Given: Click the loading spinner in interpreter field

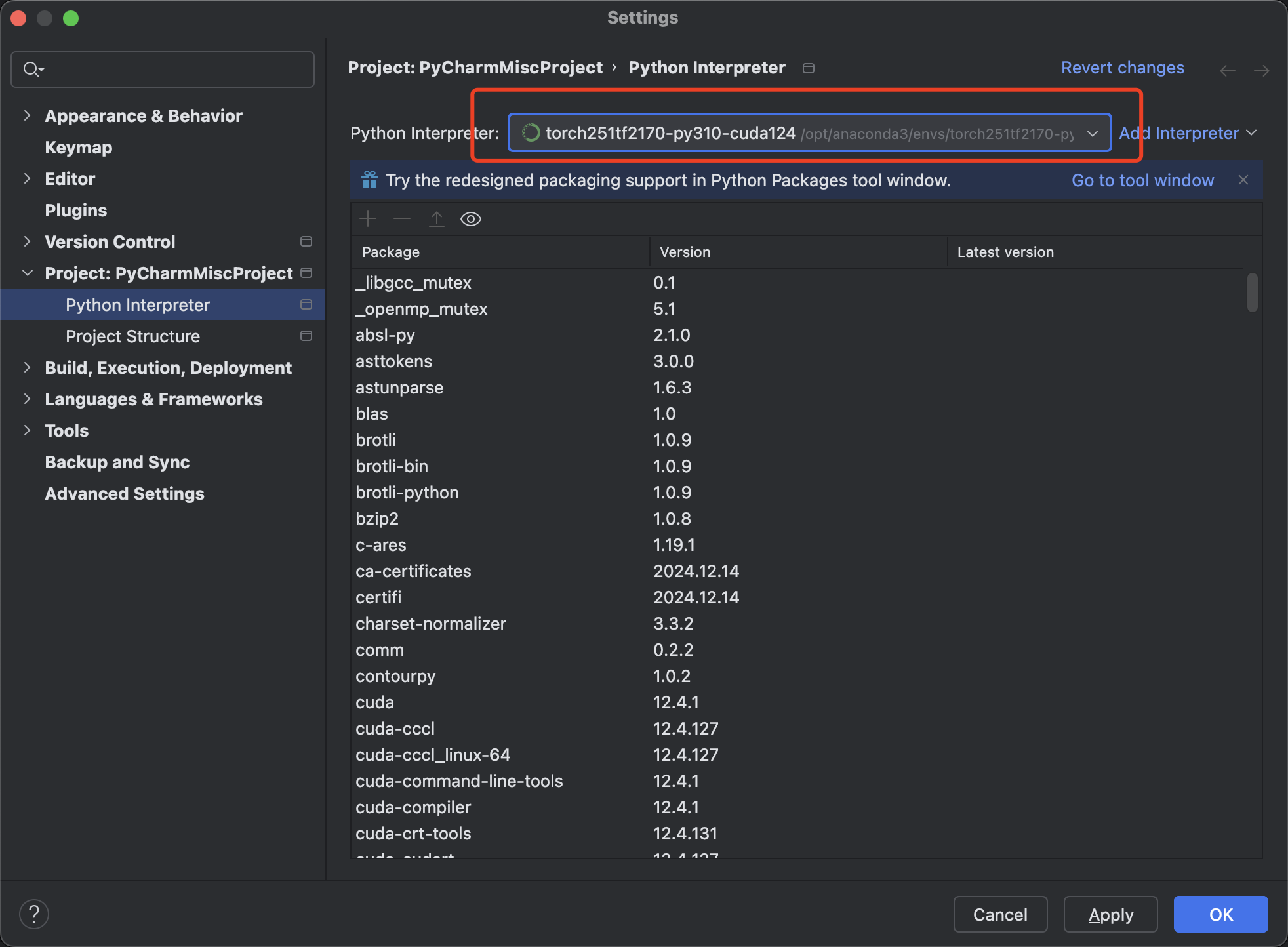Looking at the screenshot, I should (530, 133).
